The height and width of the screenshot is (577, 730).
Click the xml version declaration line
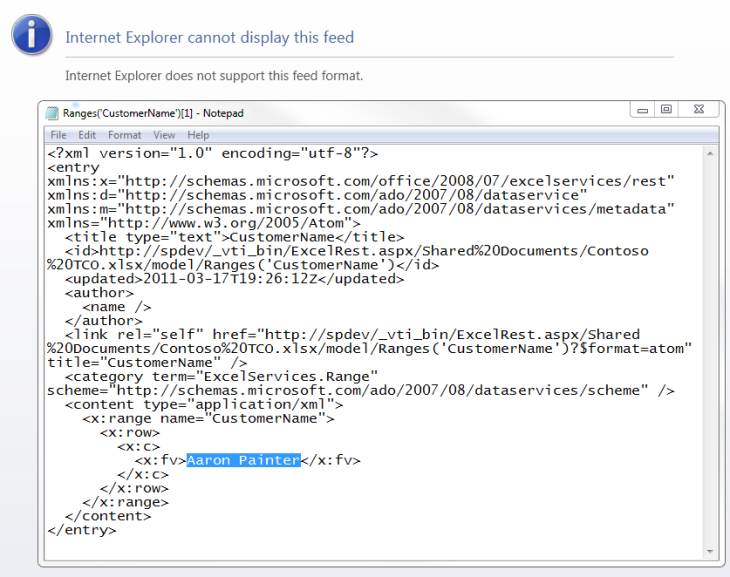pyautogui.click(x=213, y=153)
